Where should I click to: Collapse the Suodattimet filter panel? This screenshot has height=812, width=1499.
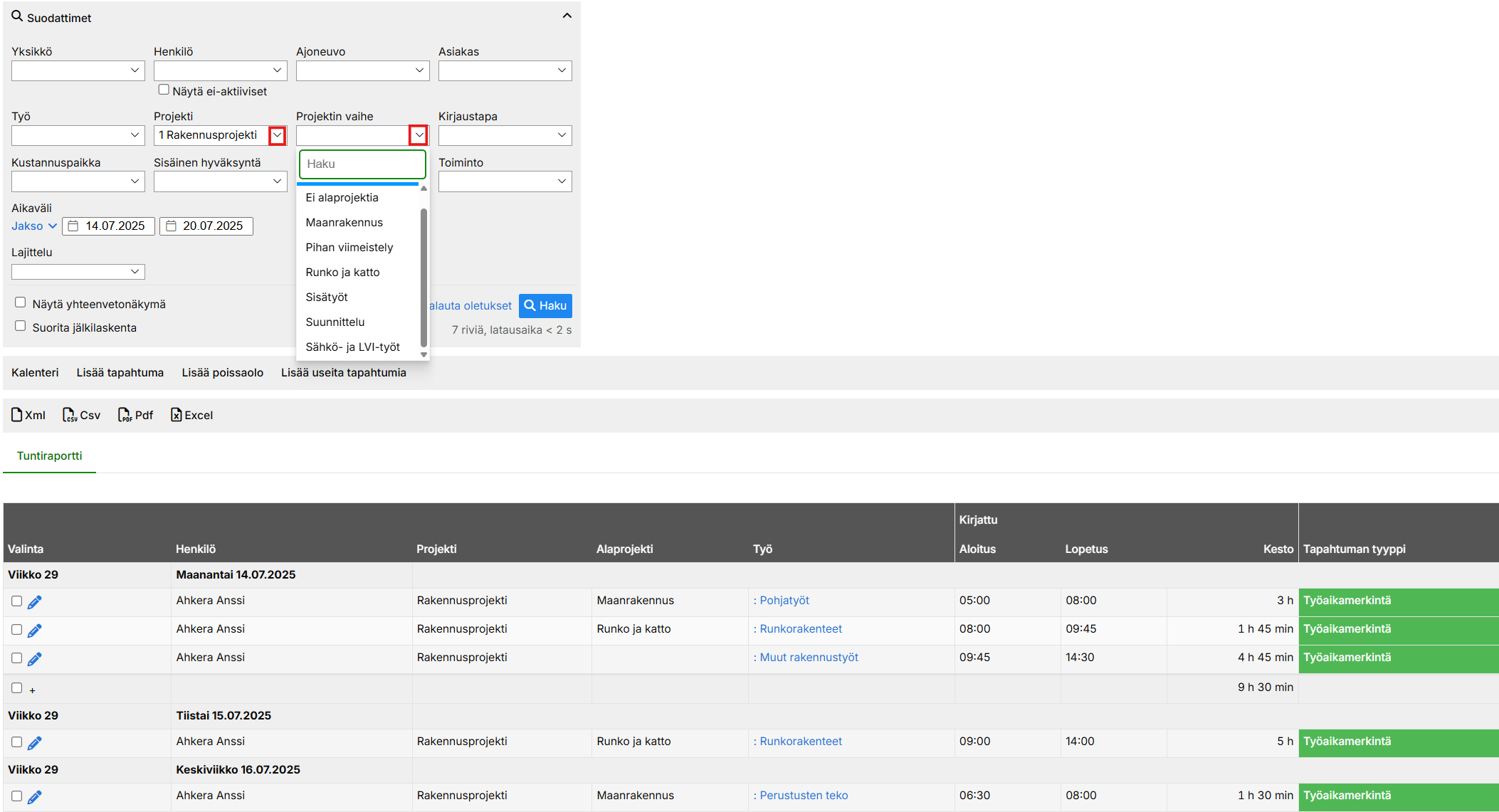[567, 16]
